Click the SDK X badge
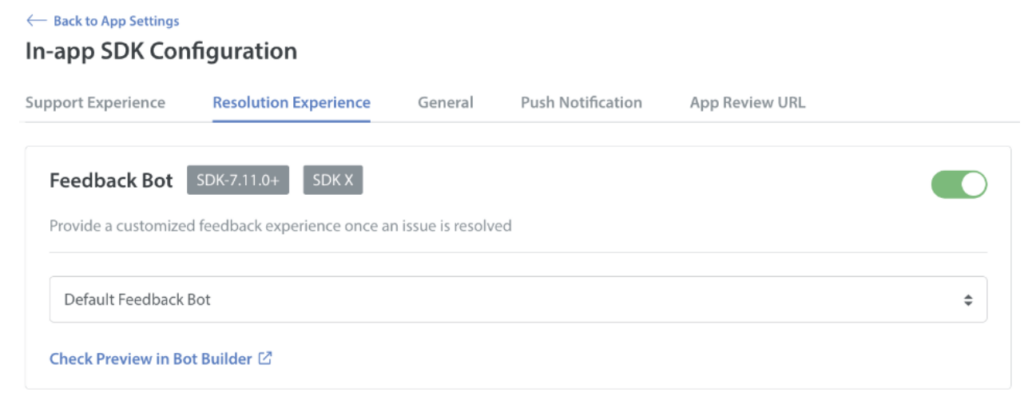The height and width of the screenshot is (396, 1024). (x=333, y=181)
